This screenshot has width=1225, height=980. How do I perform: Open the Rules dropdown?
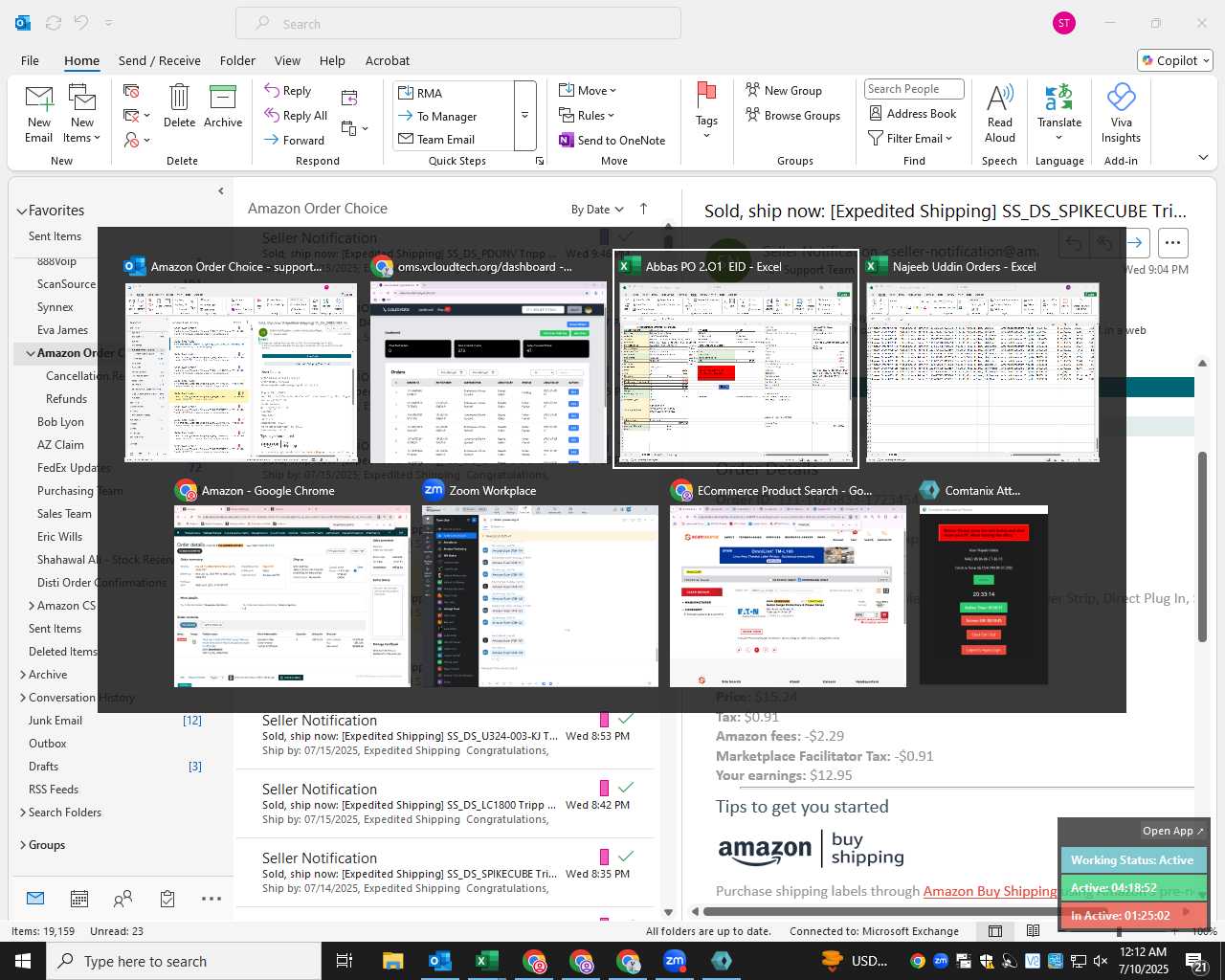pos(587,115)
